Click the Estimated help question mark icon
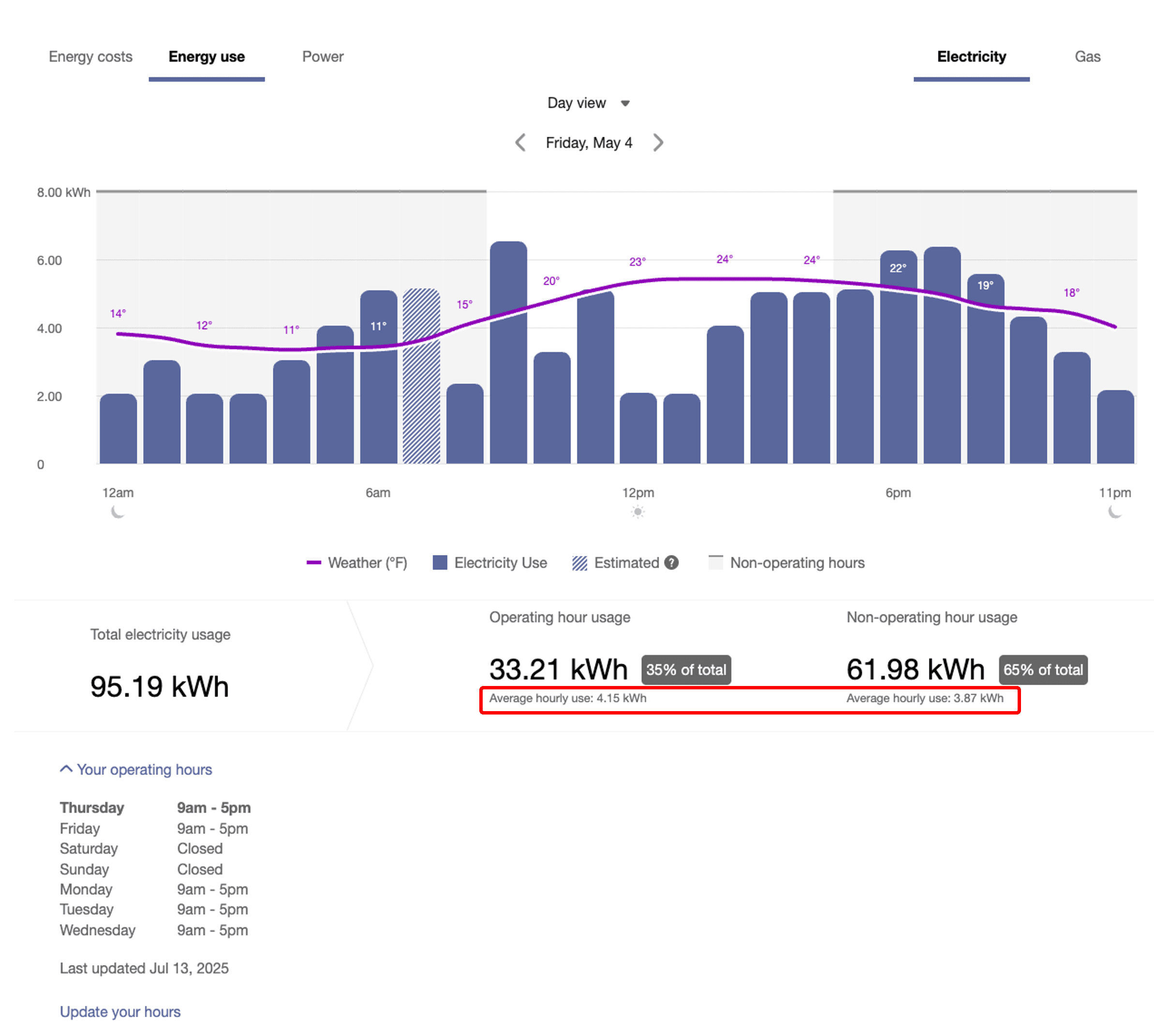1154x1036 pixels. (671, 562)
